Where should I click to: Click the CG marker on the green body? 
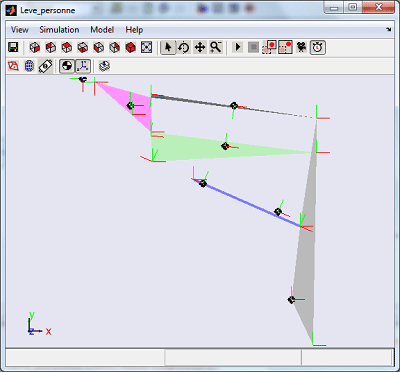click(x=225, y=146)
